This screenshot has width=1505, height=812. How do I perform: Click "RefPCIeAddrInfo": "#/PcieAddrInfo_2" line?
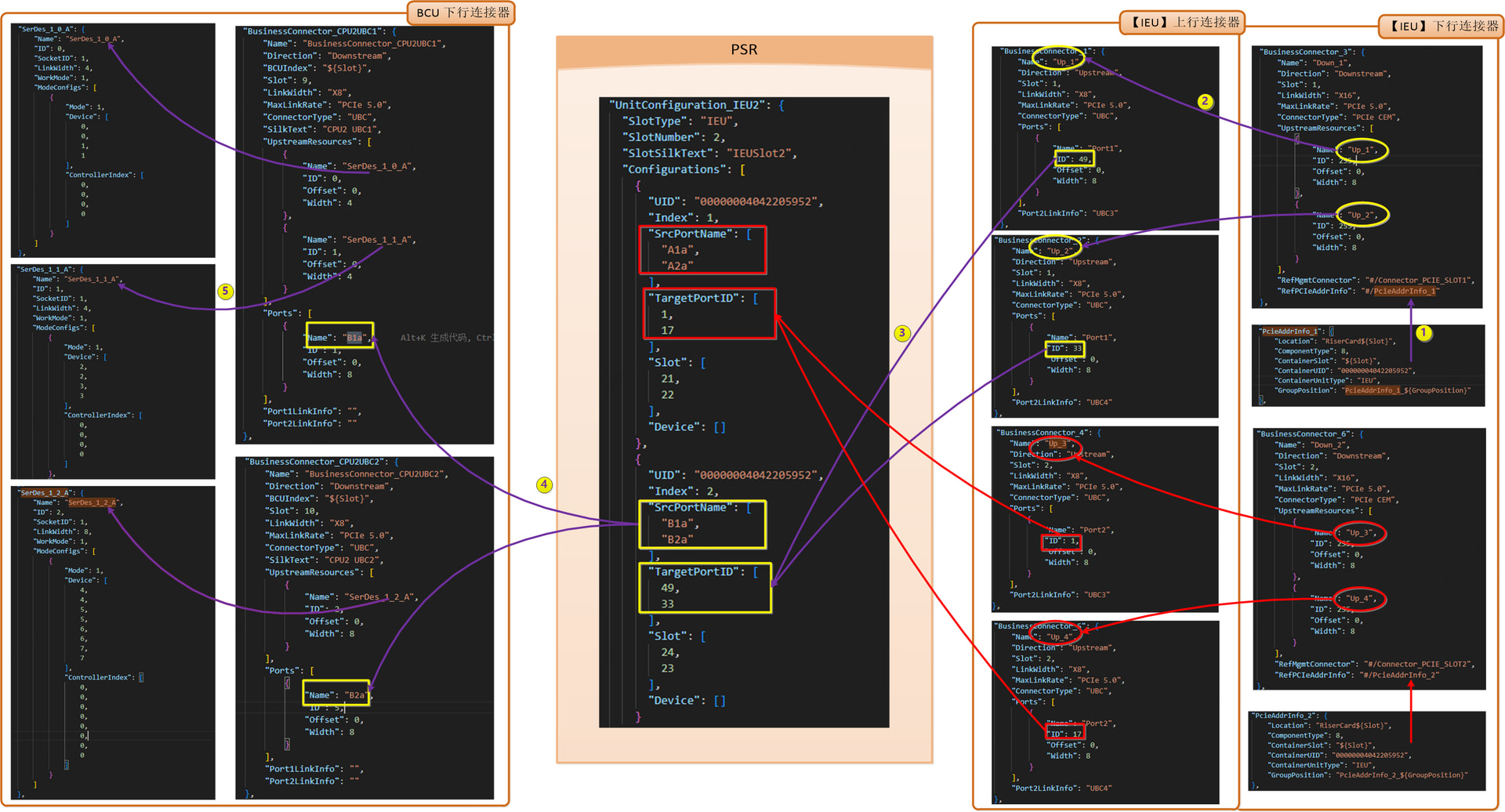(1357, 675)
